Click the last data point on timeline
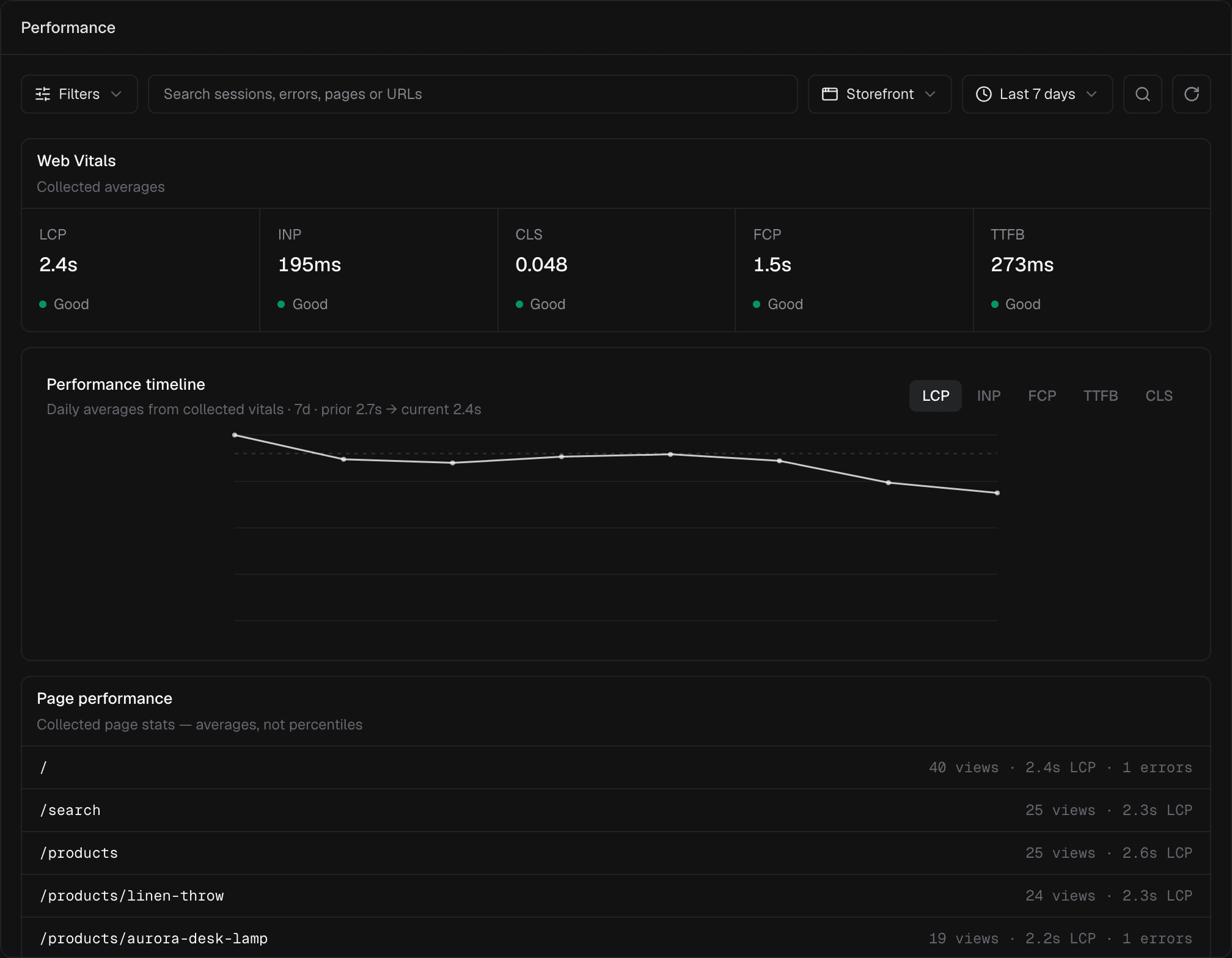Viewport: 1232px width, 958px height. 997,493
